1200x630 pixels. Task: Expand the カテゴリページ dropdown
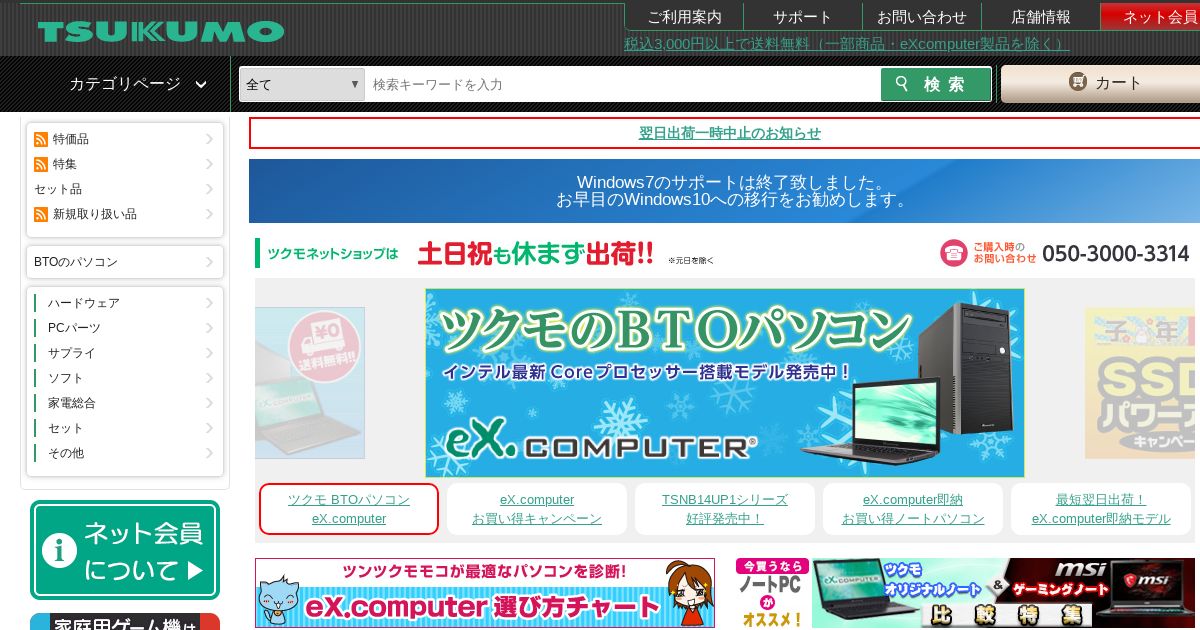[x=138, y=84]
